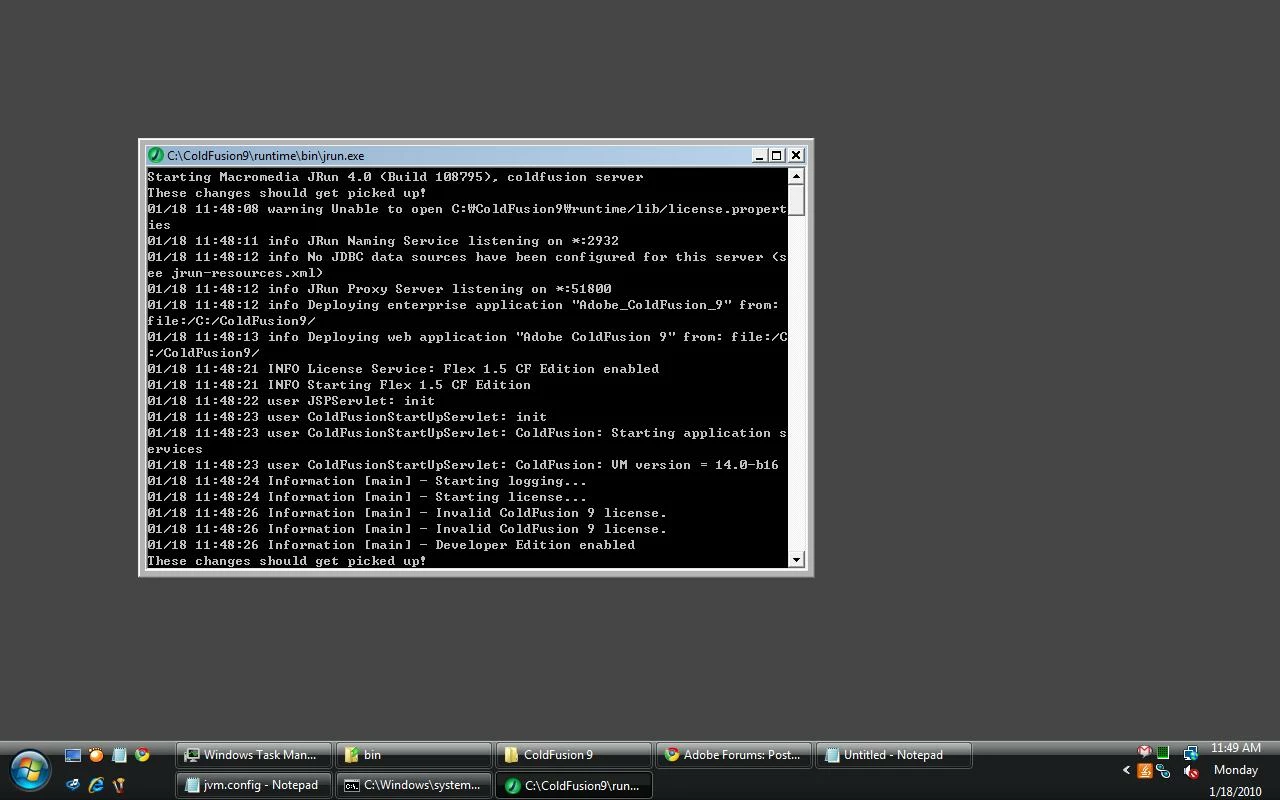Viewport: 1280px width, 800px height.
Task: Click the muted volume tray icon
Action: [x=1190, y=771]
